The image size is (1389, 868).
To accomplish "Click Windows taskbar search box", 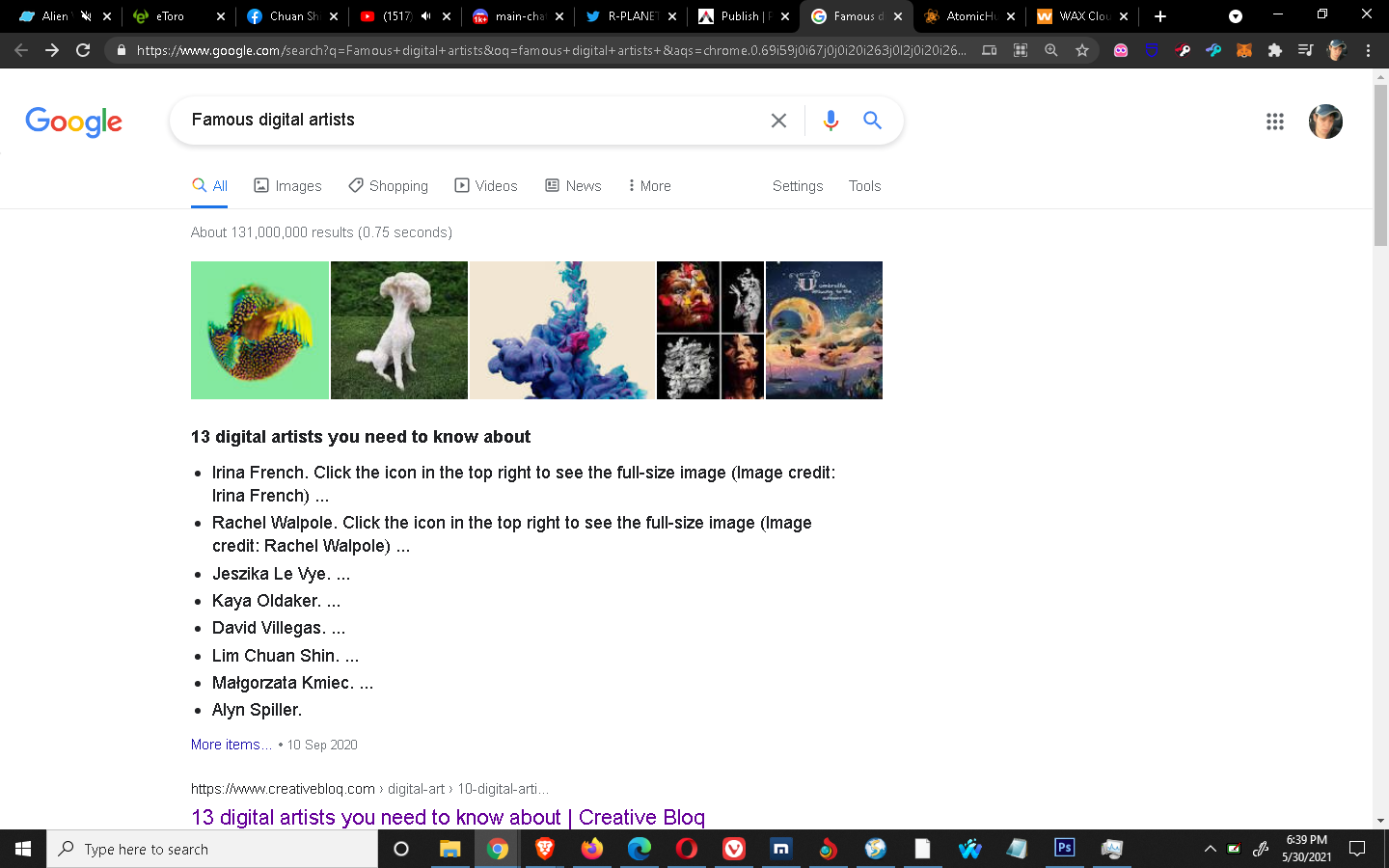I will pyautogui.click(x=212, y=849).
